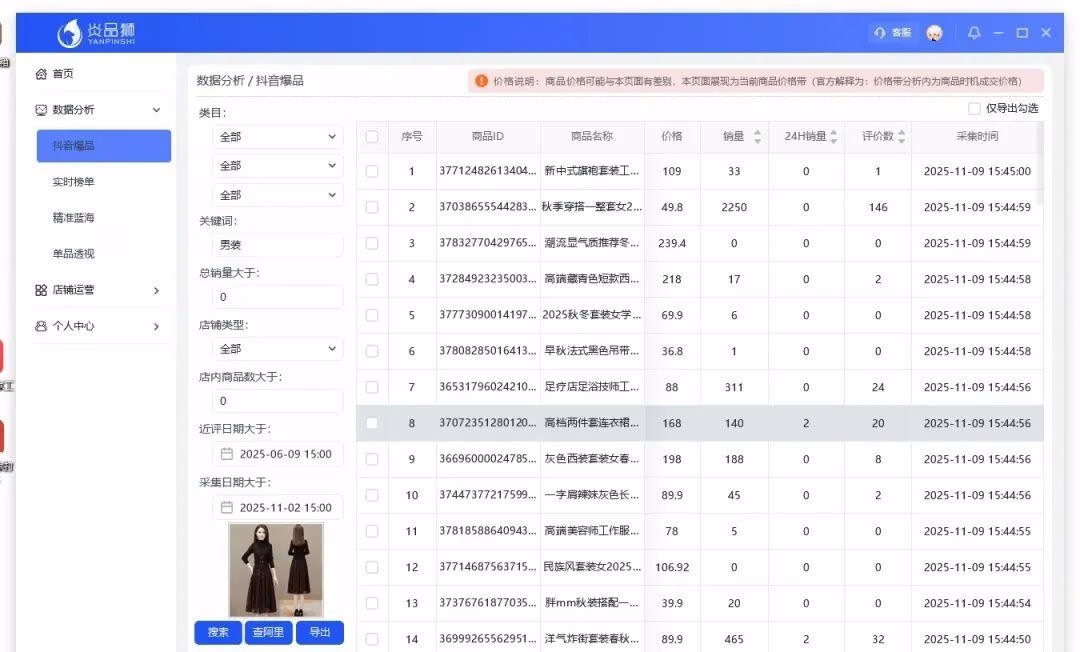Click the orange price notice warning icon
Viewport: 1080px width, 652px height.
[482, 81]
